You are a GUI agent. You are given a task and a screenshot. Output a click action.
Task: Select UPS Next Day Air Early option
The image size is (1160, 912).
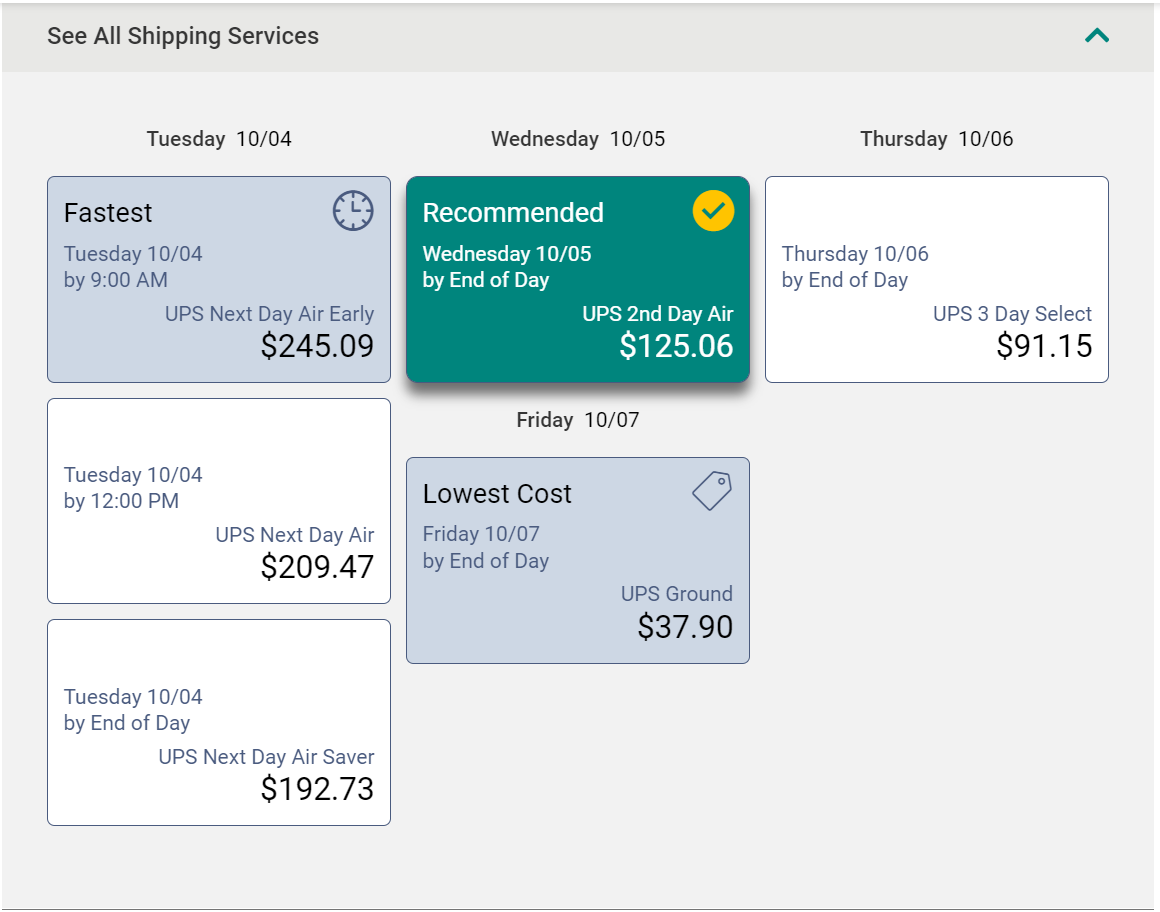(x=219, y=280)
